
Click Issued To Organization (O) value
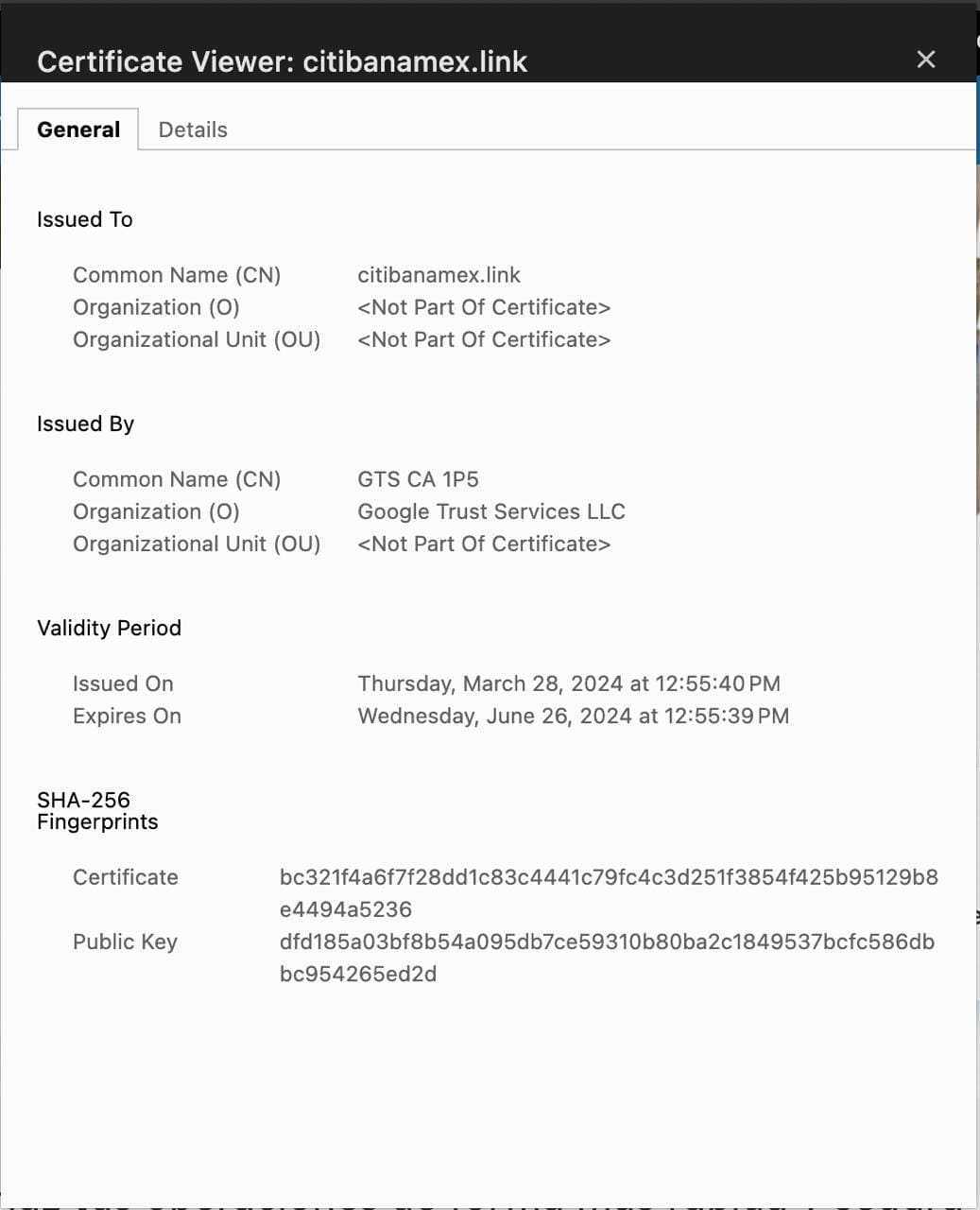484,307
